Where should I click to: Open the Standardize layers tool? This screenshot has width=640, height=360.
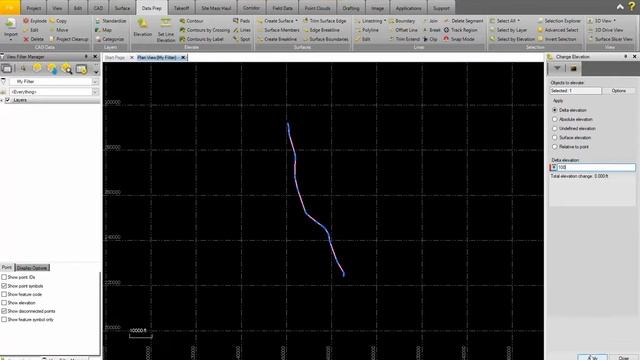[x=111, y=21]
